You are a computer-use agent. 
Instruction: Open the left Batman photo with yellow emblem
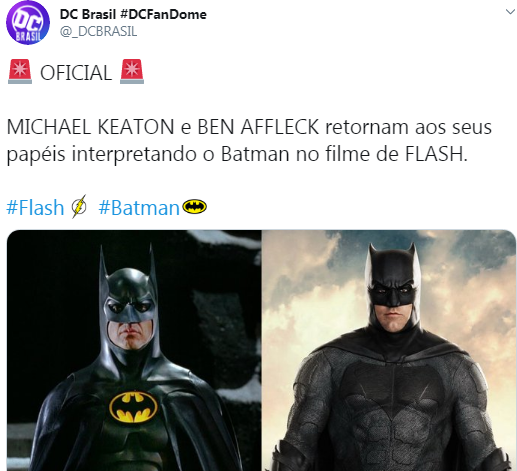(x=134, y=350)
